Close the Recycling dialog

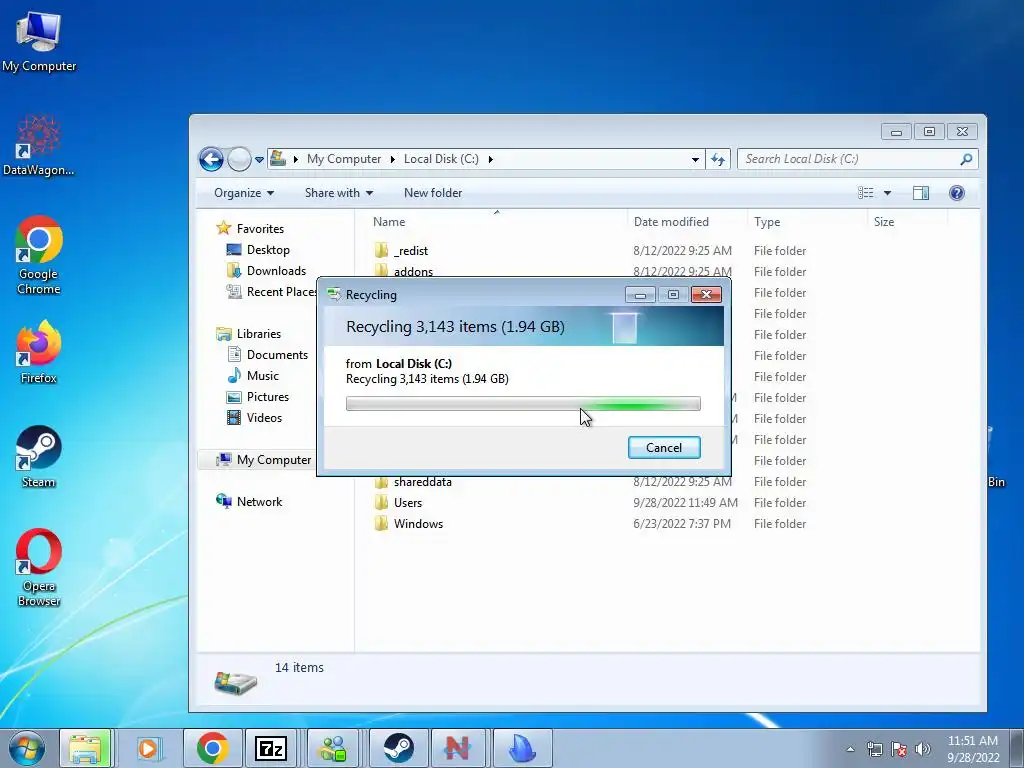[706, 295]
